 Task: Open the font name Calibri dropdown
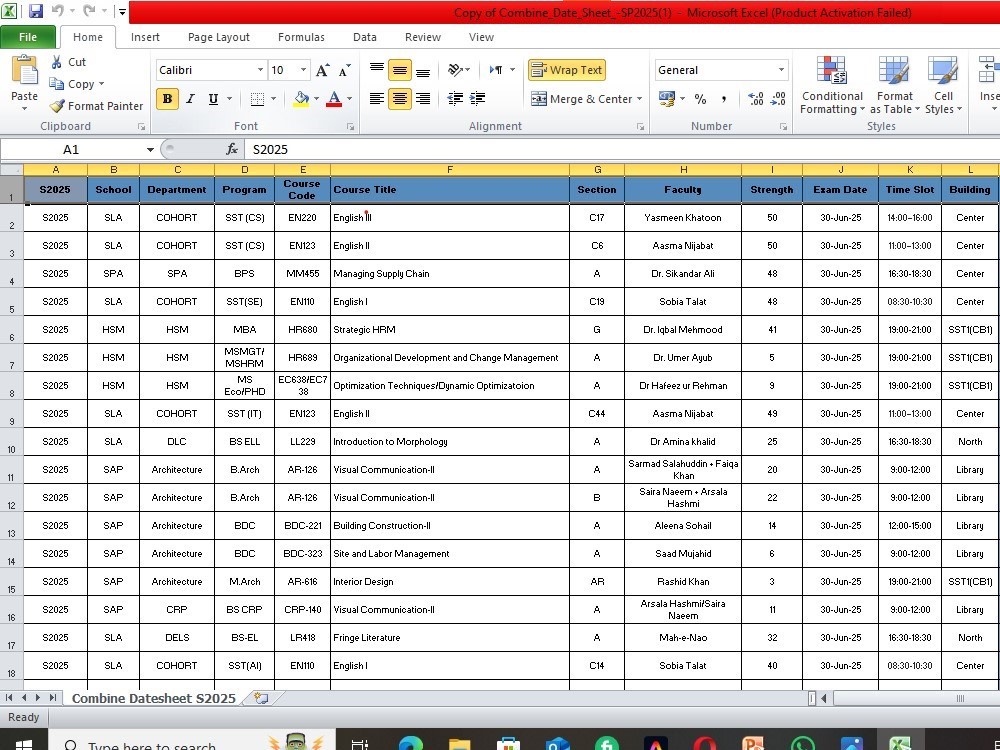(x=260, y=70)
